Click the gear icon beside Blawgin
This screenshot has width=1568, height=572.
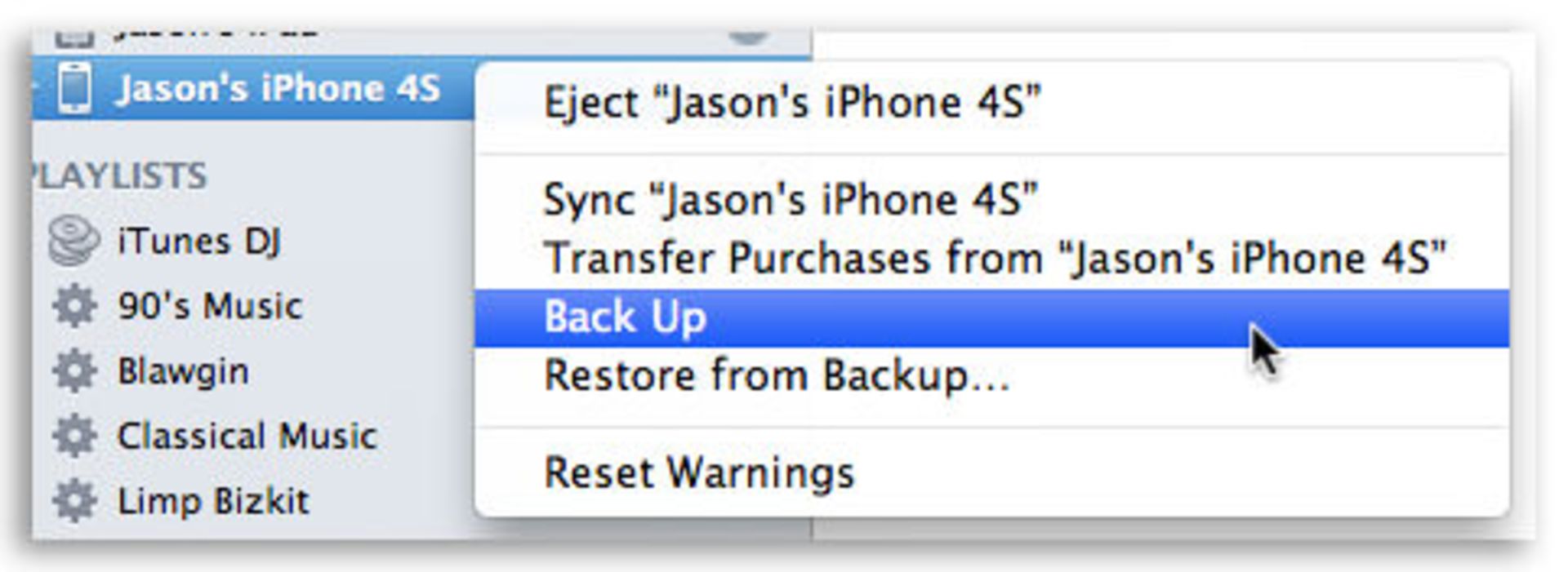pyautogui.click(x=74, y=370)
